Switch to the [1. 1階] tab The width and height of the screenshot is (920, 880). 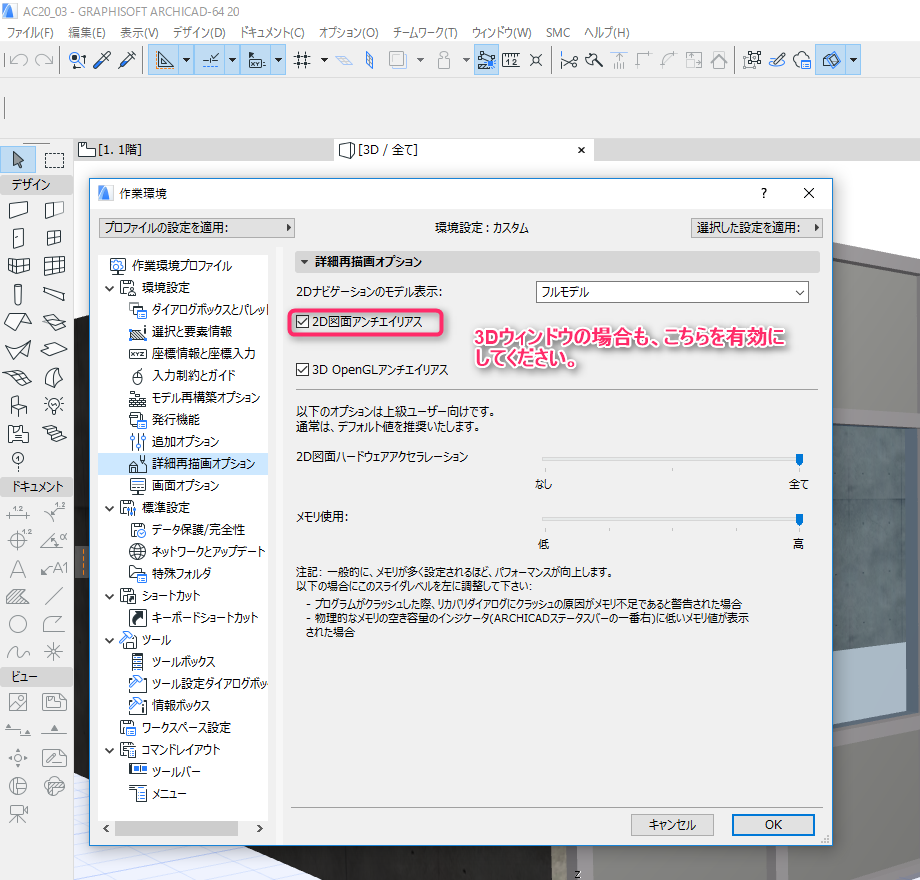110,150
